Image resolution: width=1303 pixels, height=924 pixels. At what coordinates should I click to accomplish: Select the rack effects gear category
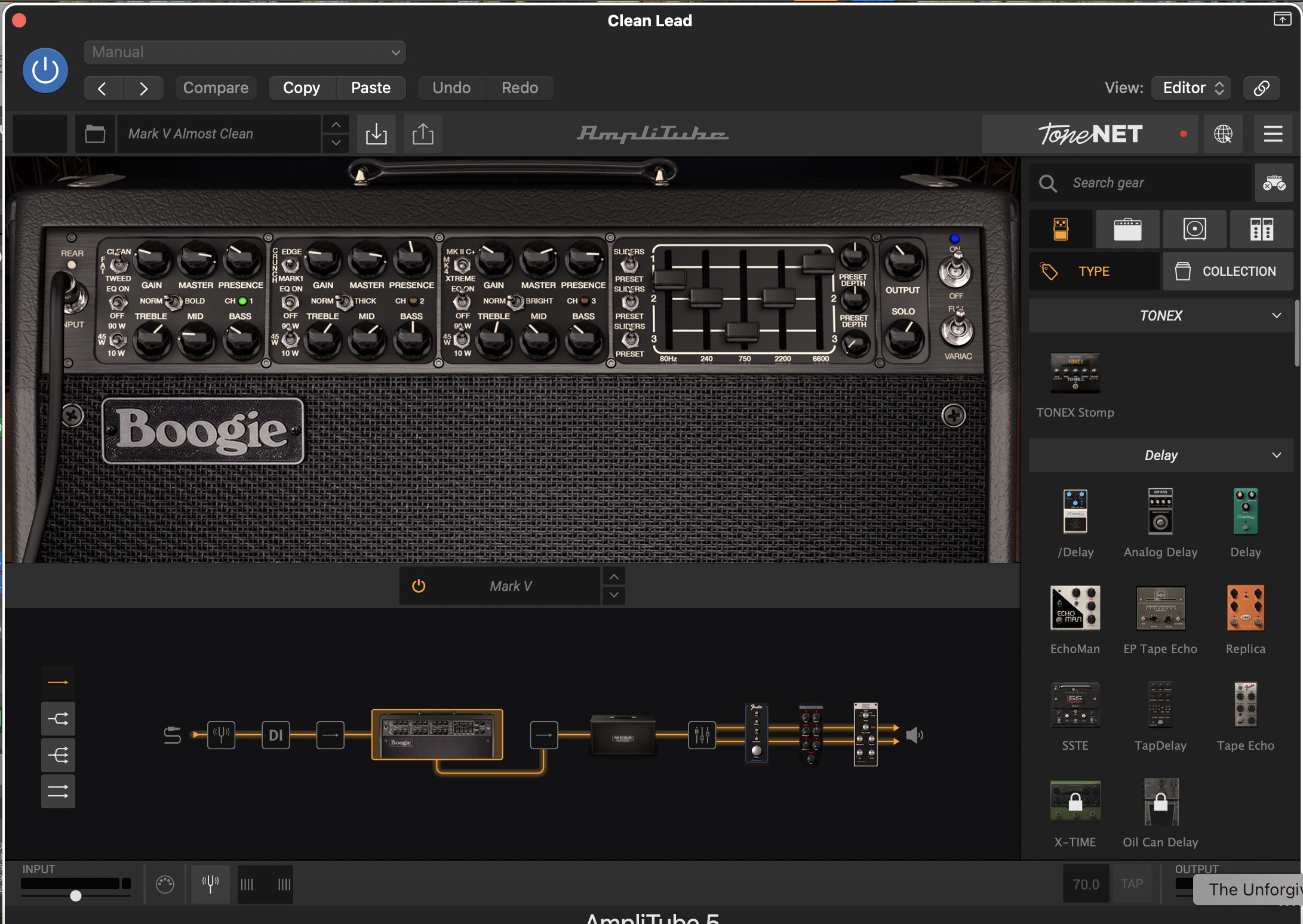[x=1261, y=229]
